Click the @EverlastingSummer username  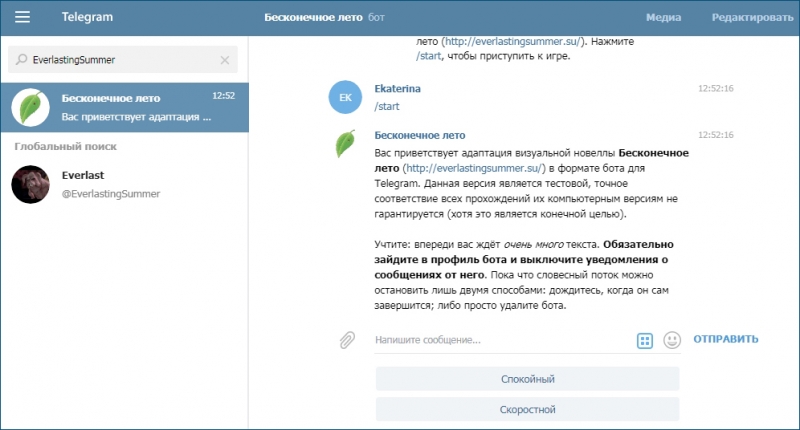pyautogui.click(x=111, y=194)
